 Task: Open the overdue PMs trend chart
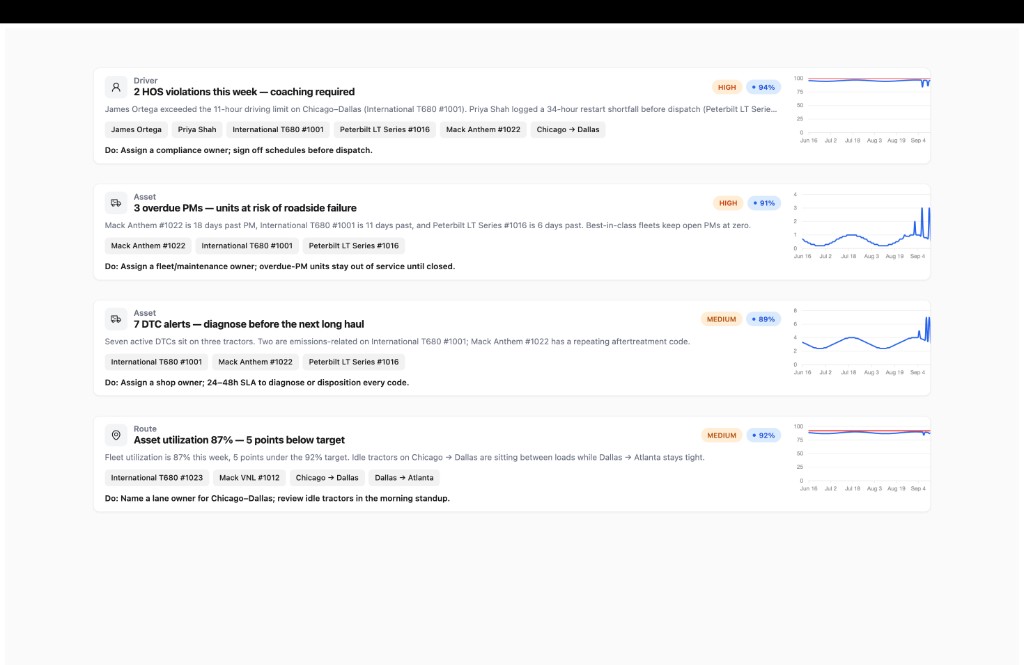click(862, 225)
